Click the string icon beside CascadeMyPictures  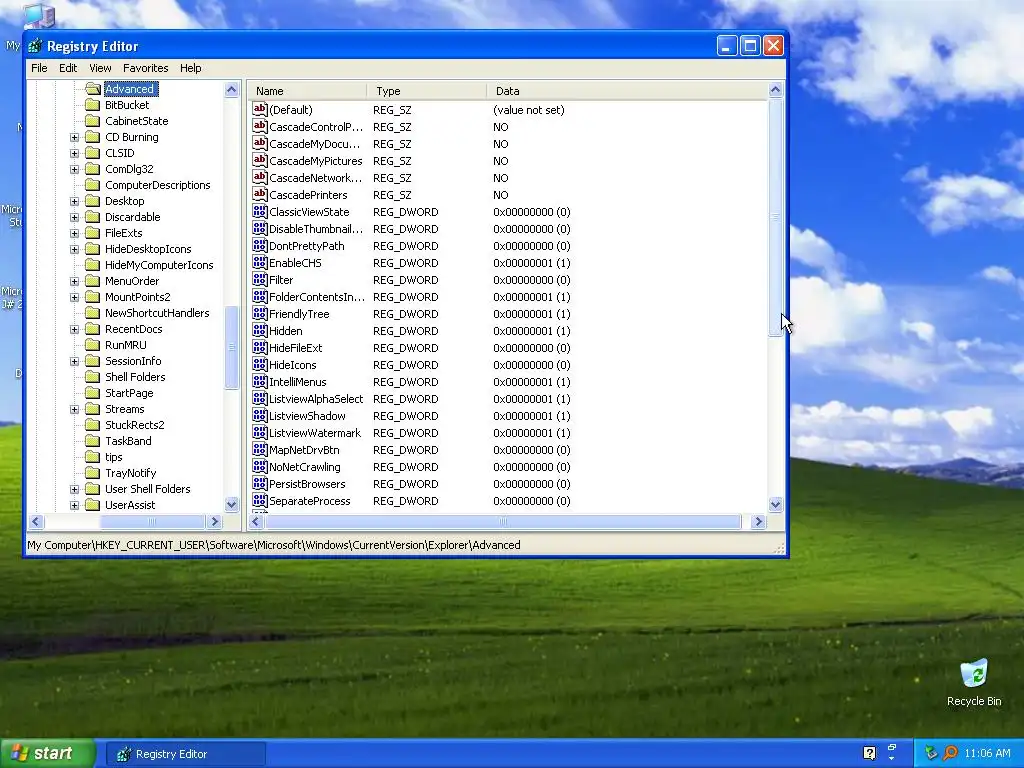click(260, 160)
